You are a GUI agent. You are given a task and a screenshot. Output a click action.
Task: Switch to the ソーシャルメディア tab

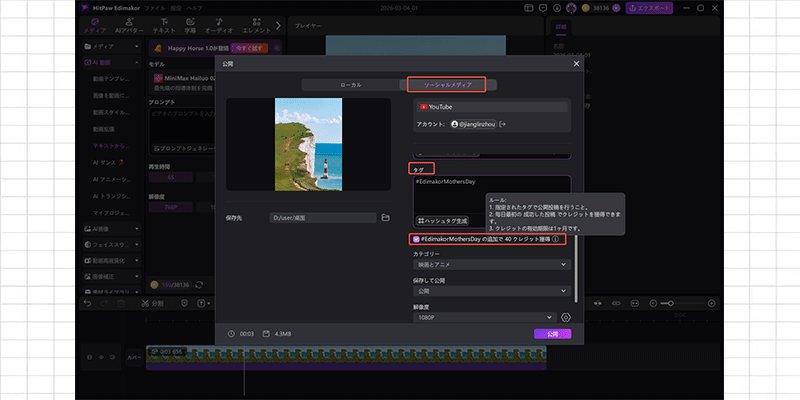tap(447, 85)
